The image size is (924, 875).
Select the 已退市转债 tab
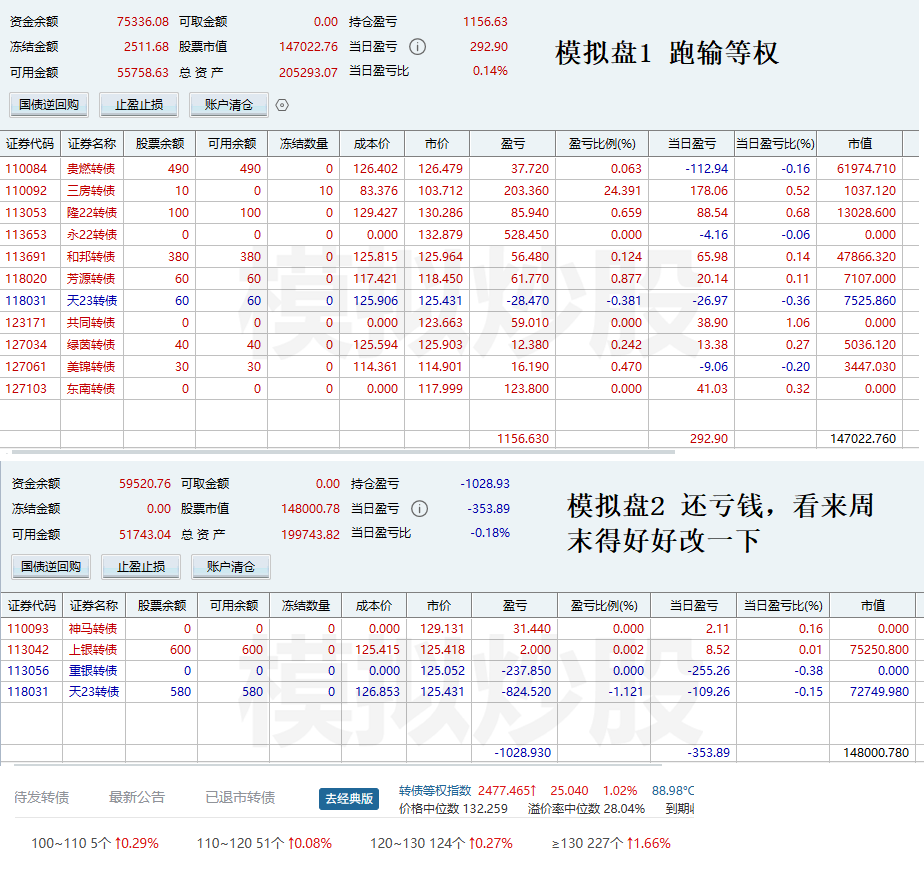click(240, 797)
